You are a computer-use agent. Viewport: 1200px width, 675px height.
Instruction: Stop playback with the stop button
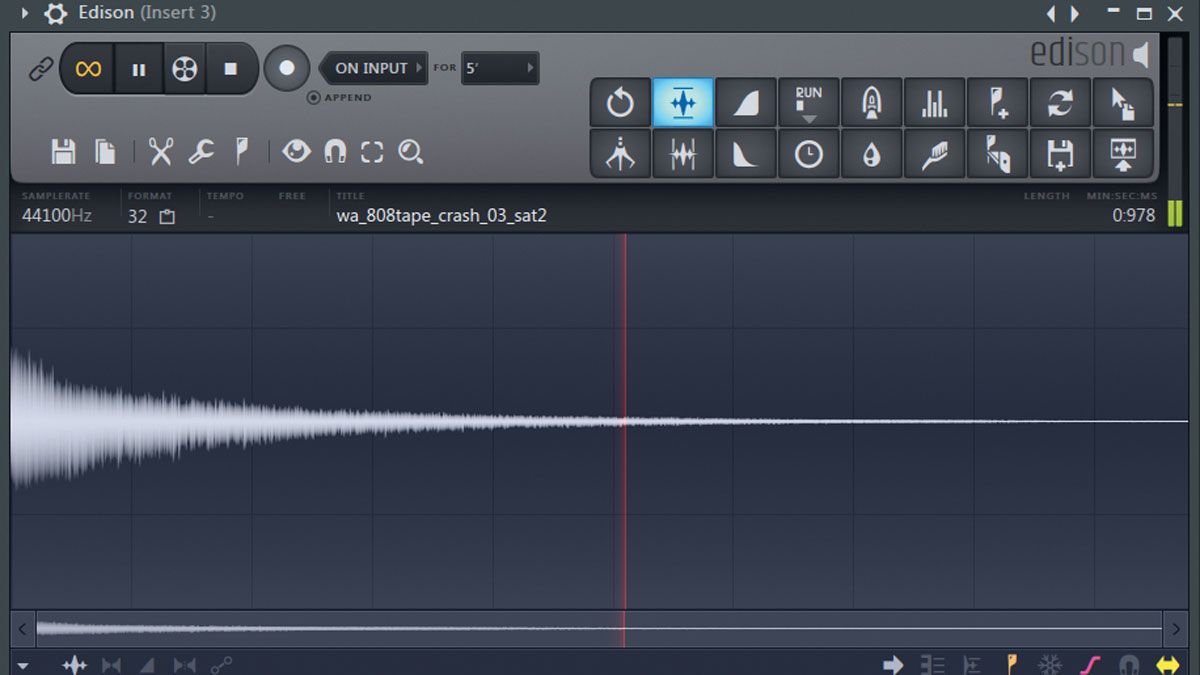233,68
